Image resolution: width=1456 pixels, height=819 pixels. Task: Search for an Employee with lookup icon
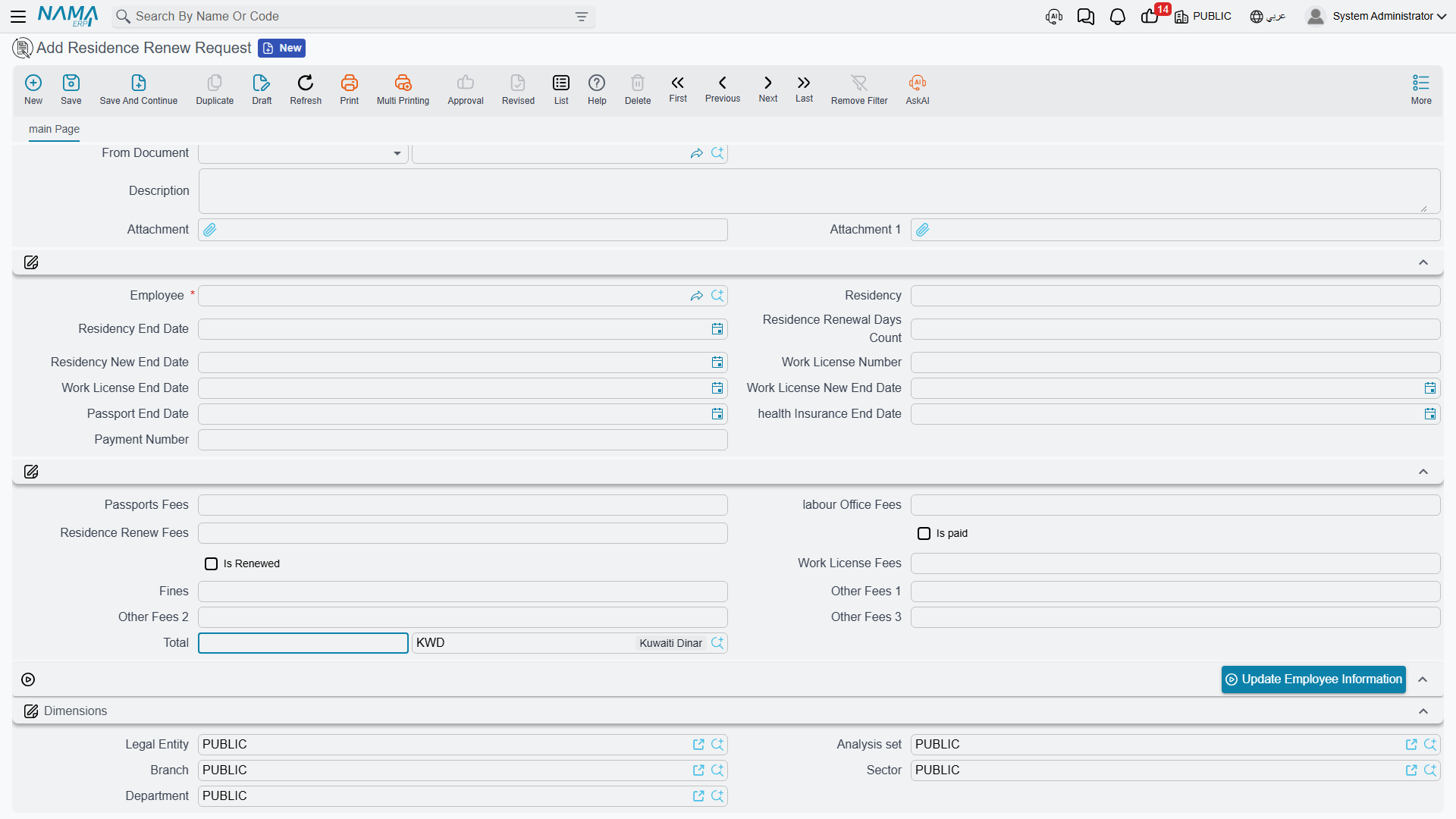click(x=717, y=296)
